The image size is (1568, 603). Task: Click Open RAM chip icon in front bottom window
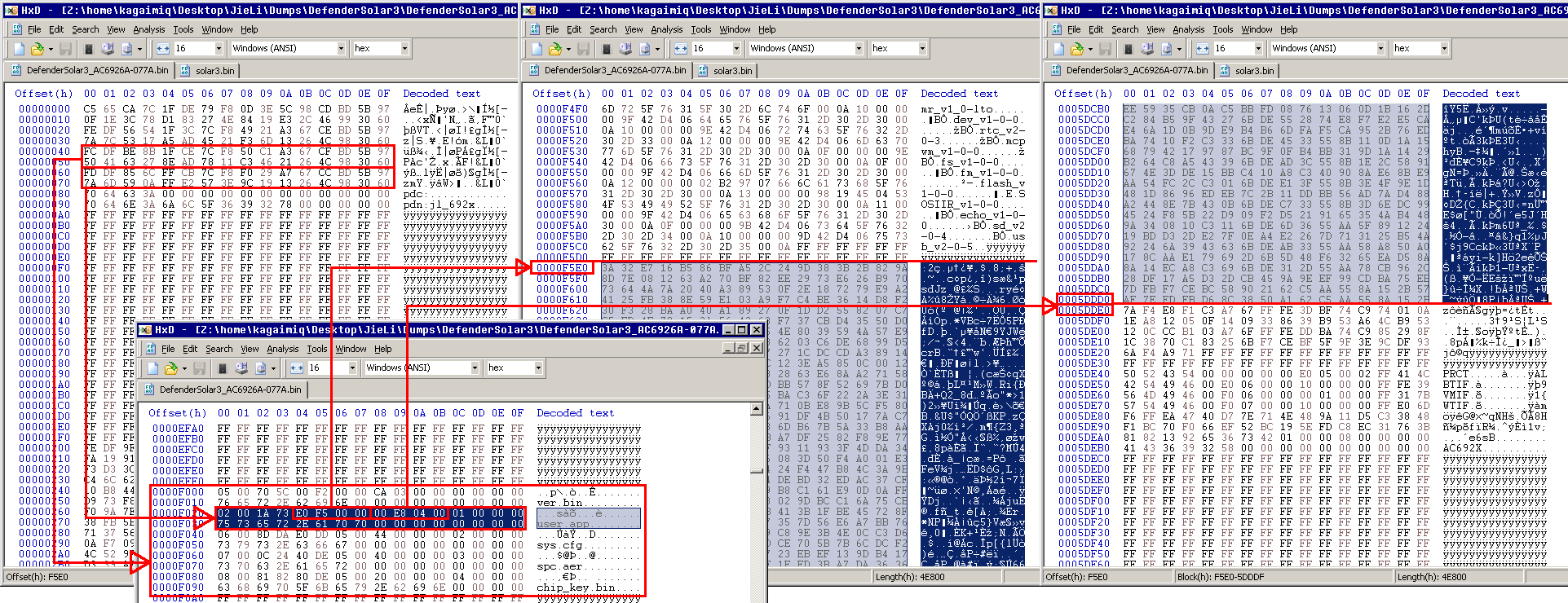[223, 368]
